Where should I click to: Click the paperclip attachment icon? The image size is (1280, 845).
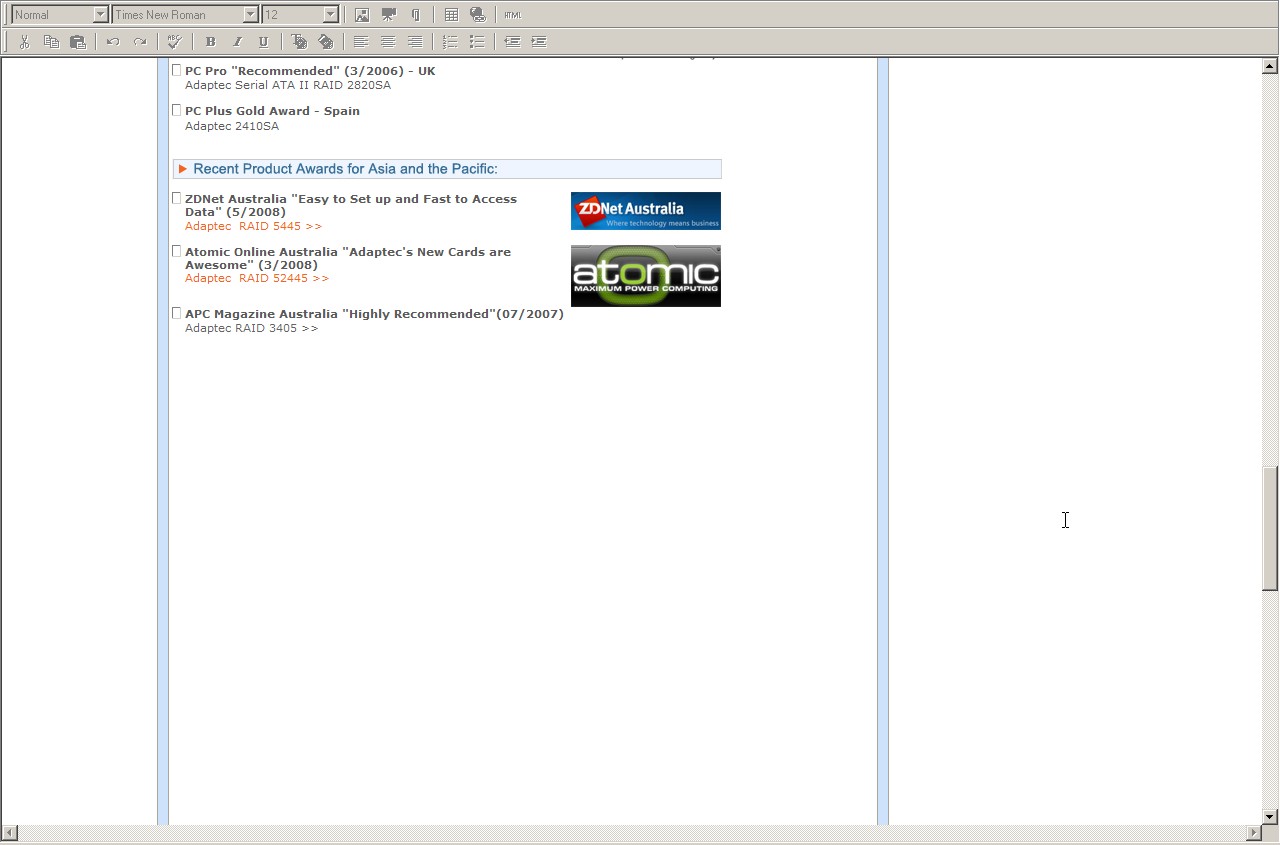click(415, 15)
